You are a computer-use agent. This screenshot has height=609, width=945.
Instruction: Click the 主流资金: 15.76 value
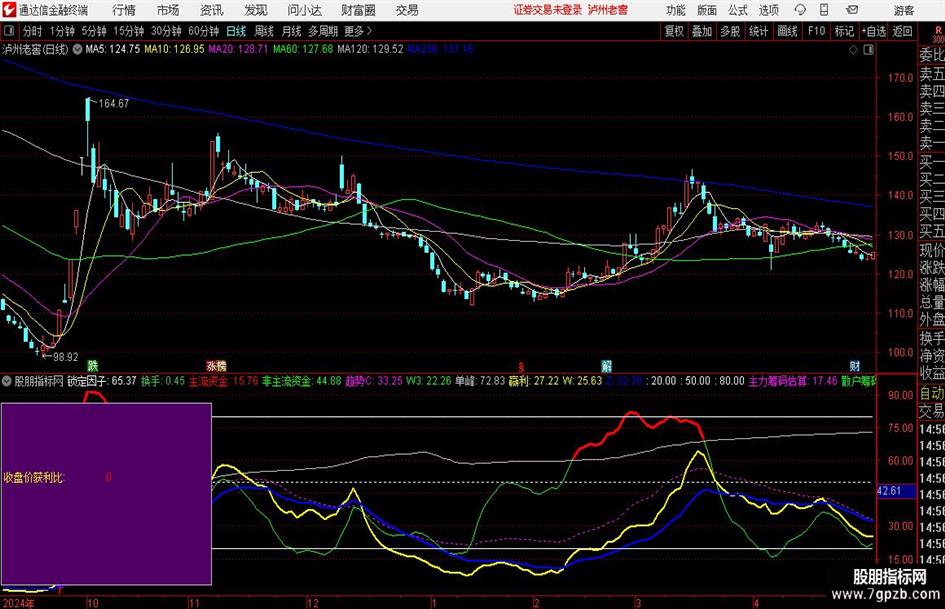pos(224,381)
